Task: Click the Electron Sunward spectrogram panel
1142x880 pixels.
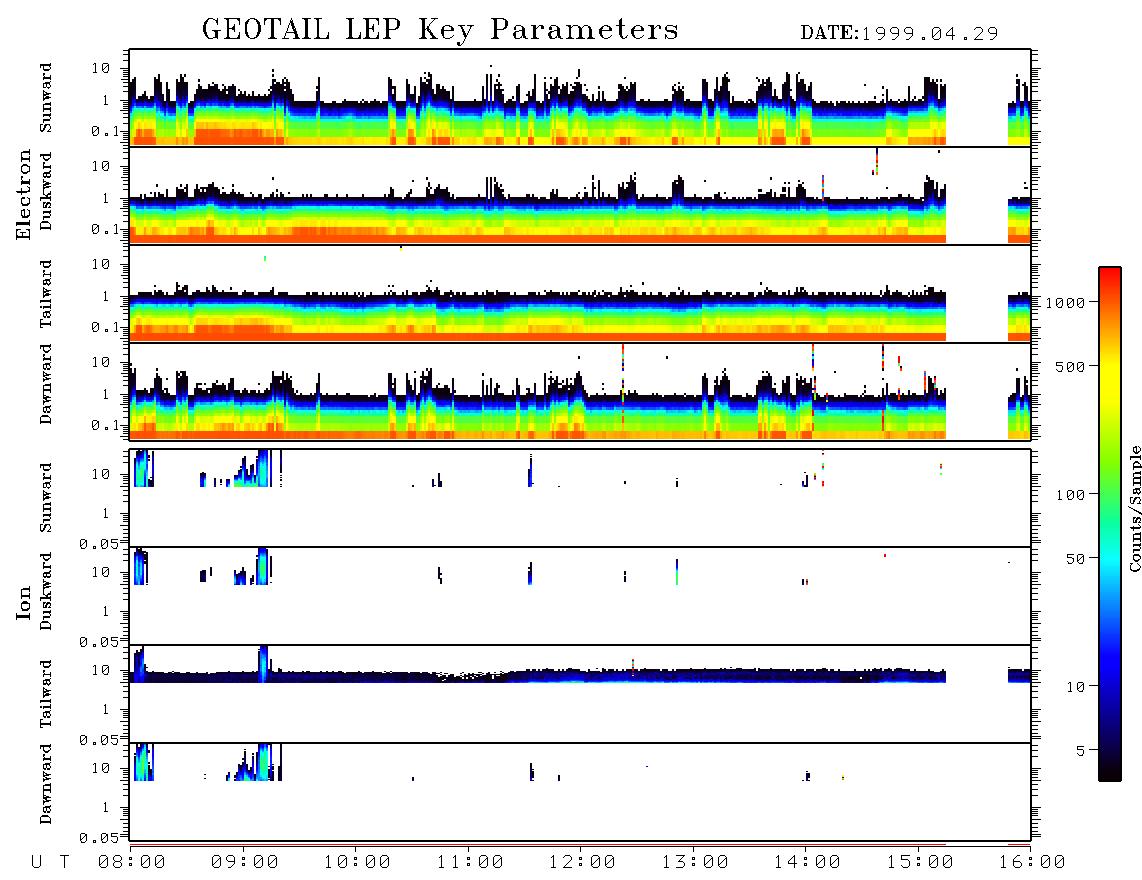Action: point(580,98)
